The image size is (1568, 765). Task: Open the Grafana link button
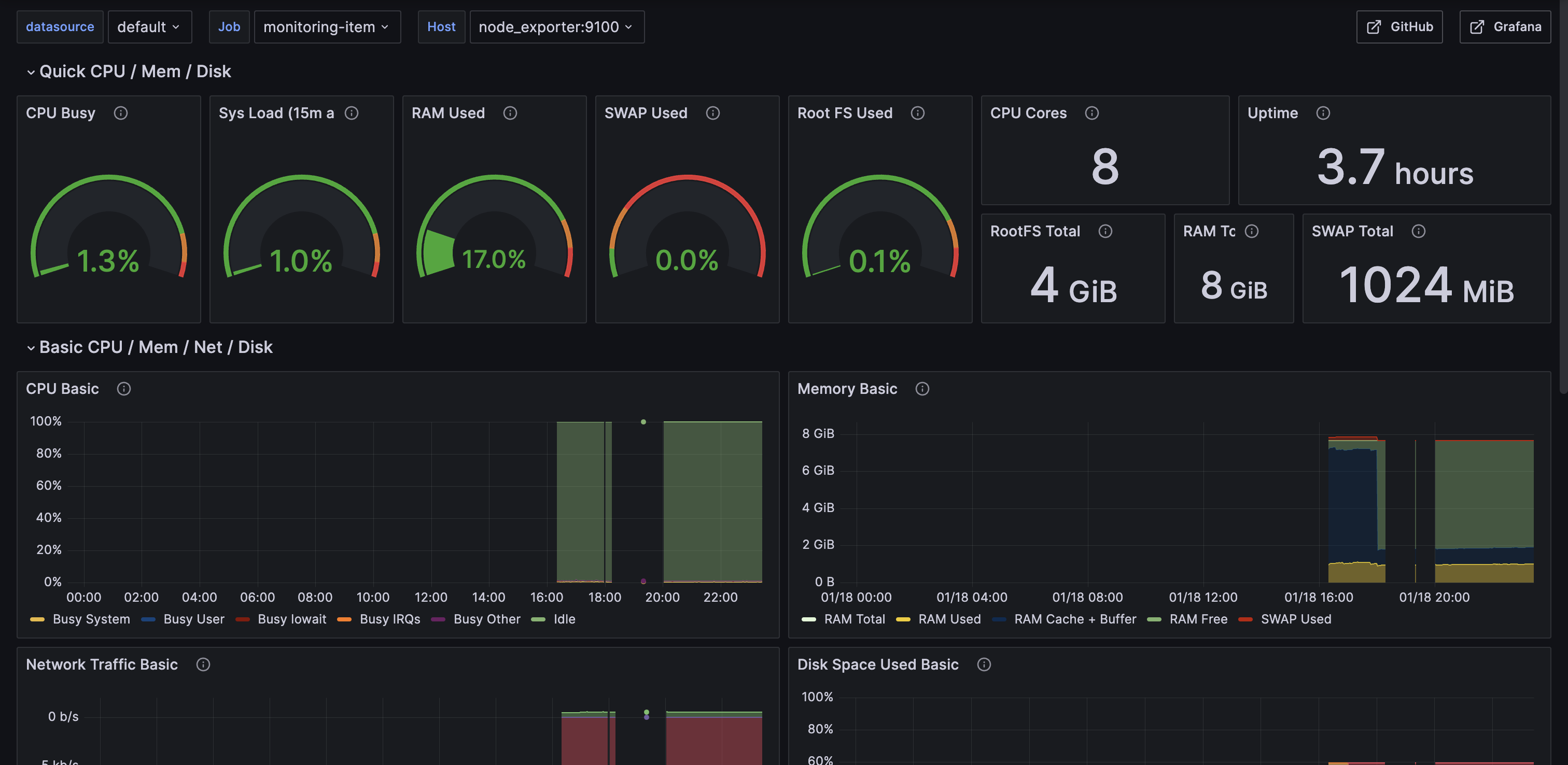coord(1505,27)
